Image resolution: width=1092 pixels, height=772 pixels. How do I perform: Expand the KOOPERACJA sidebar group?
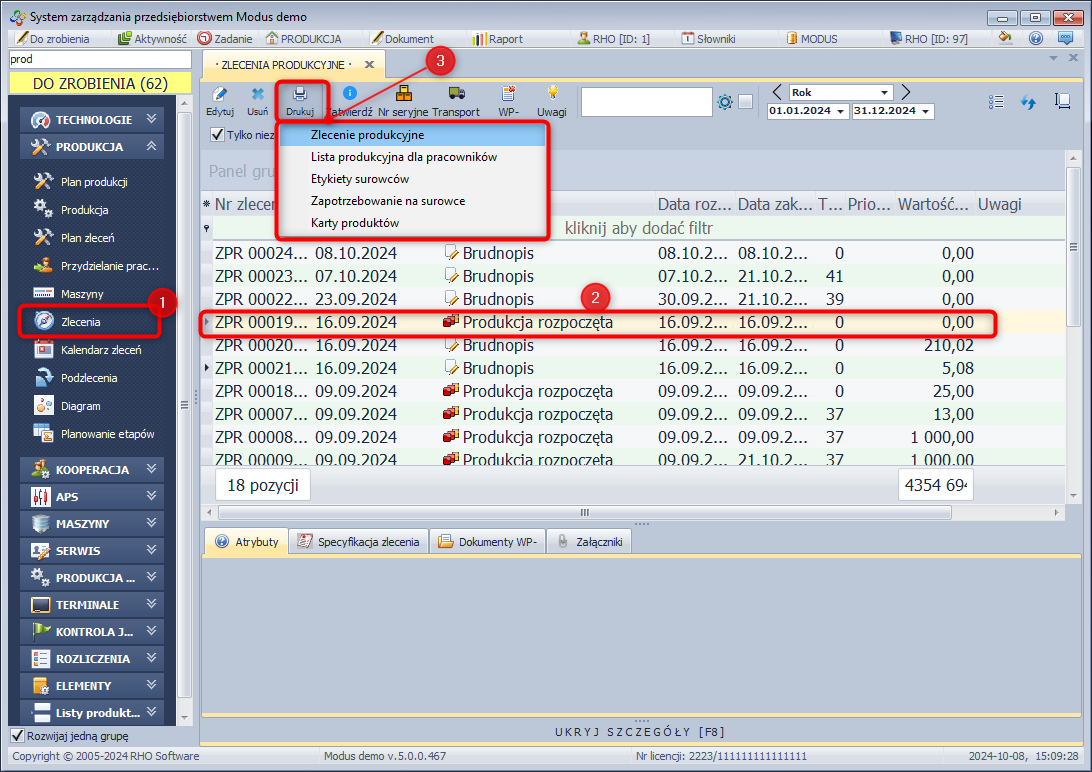coord(94,469)
